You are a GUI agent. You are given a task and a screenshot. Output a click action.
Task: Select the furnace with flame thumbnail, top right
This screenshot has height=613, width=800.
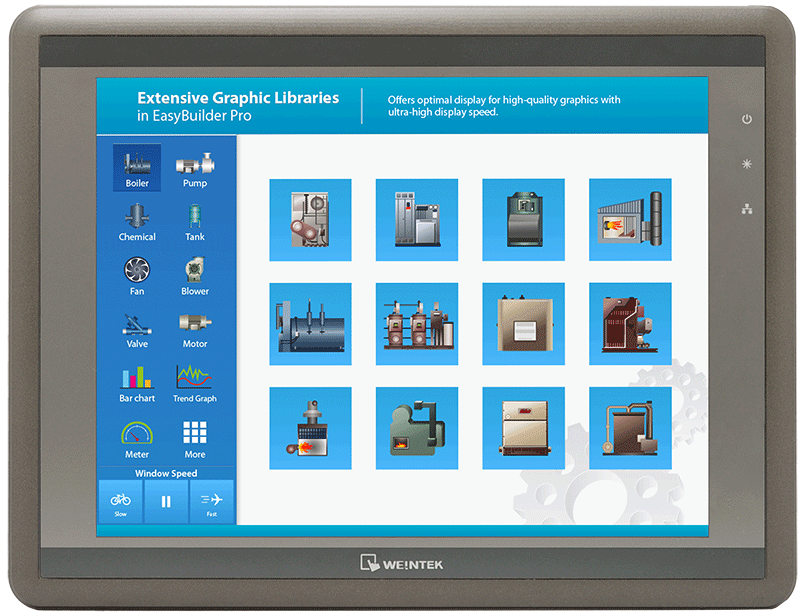(x=629, y=220)
